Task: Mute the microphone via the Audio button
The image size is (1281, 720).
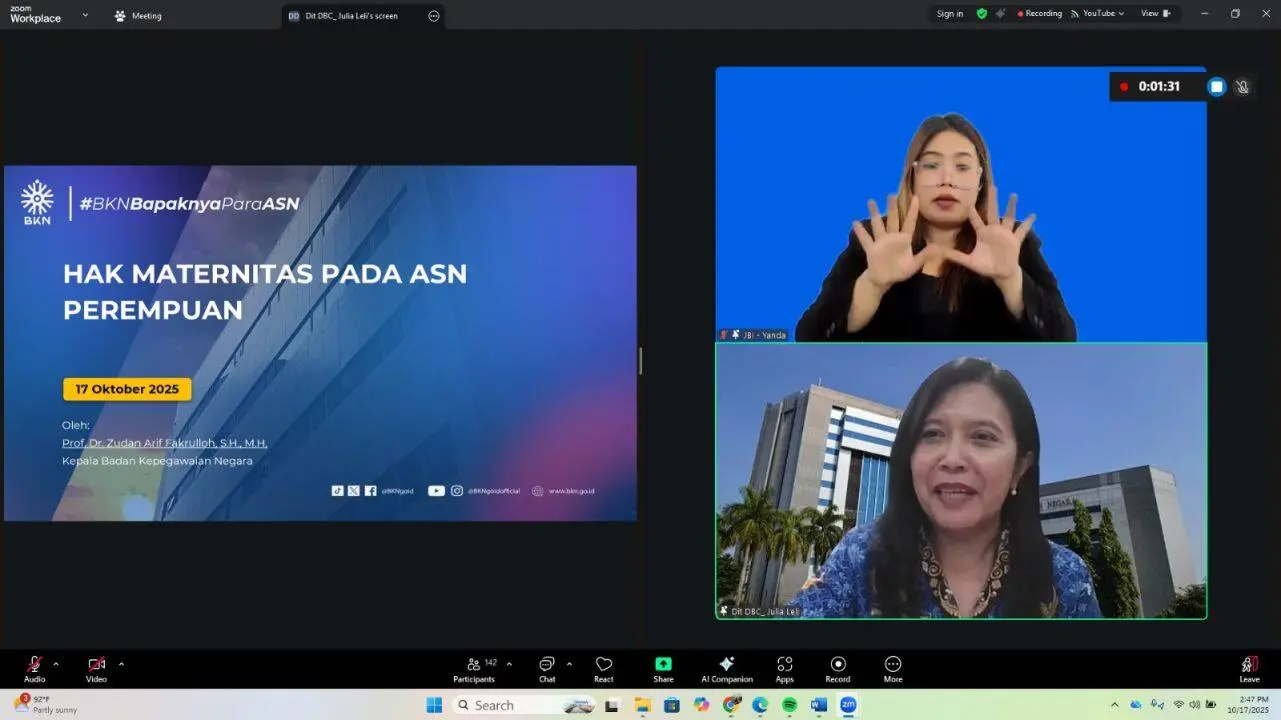Action: tap(33, 668)
